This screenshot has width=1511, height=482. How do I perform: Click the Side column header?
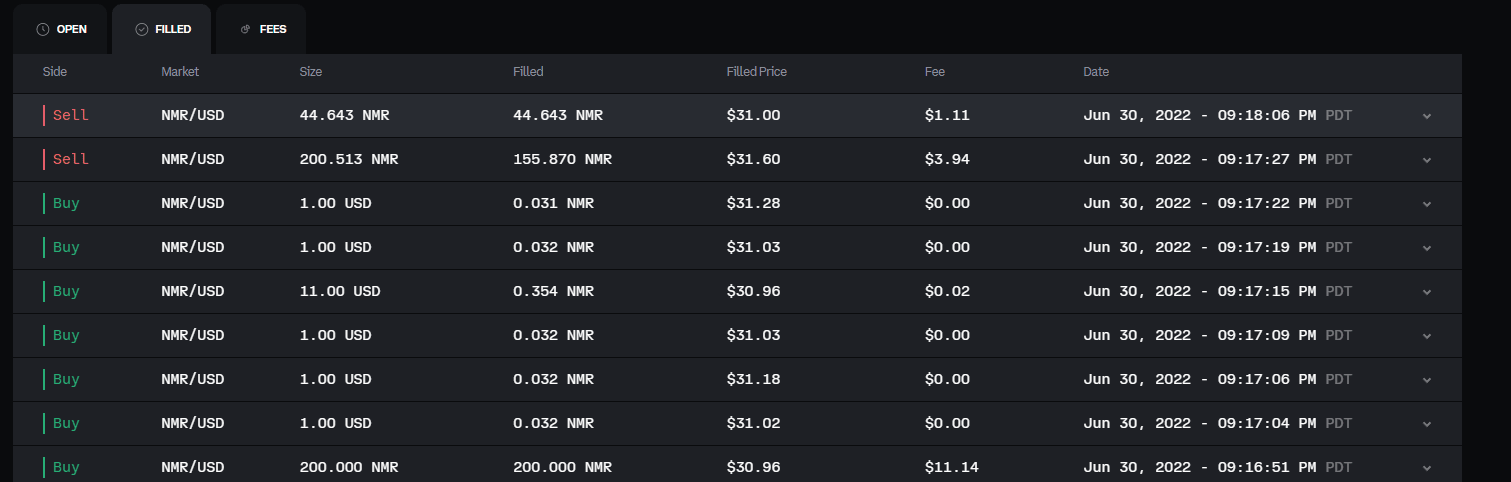pos(55,72)
